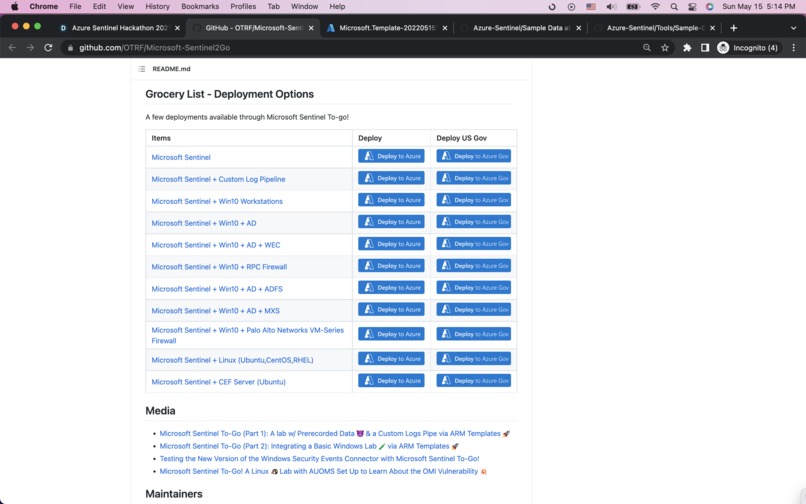Open the Profiles menu

tap(243, 7)
